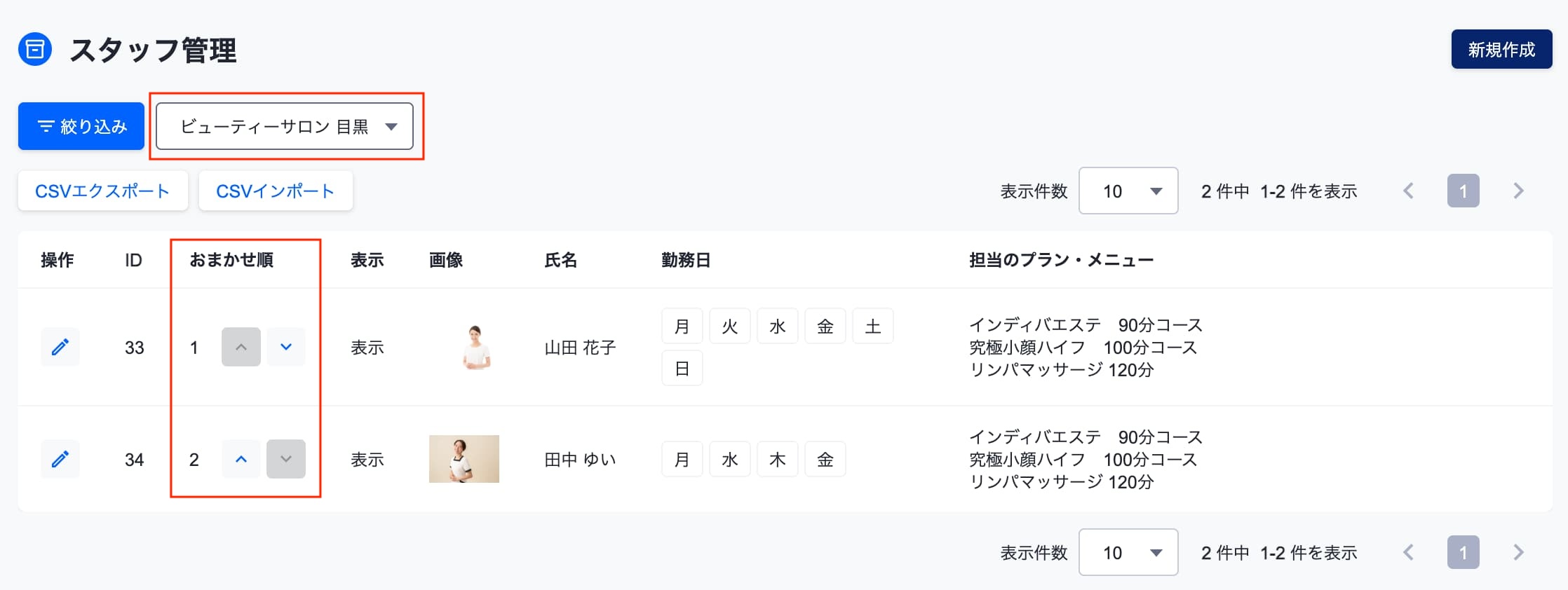Click the 絞り込み filter button
Image resolution: width=1568 pixels, height=590 pixels.
(x=81, y=126)
